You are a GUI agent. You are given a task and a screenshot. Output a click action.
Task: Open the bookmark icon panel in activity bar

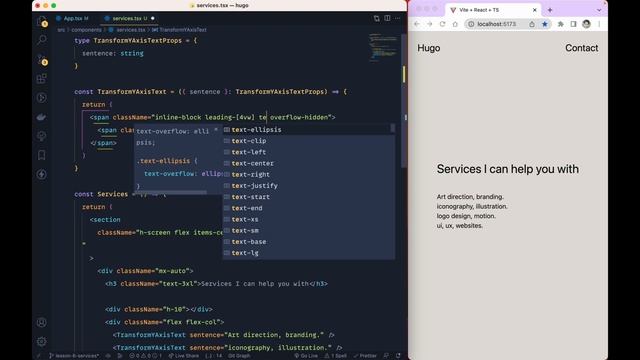tap(42, 155)
